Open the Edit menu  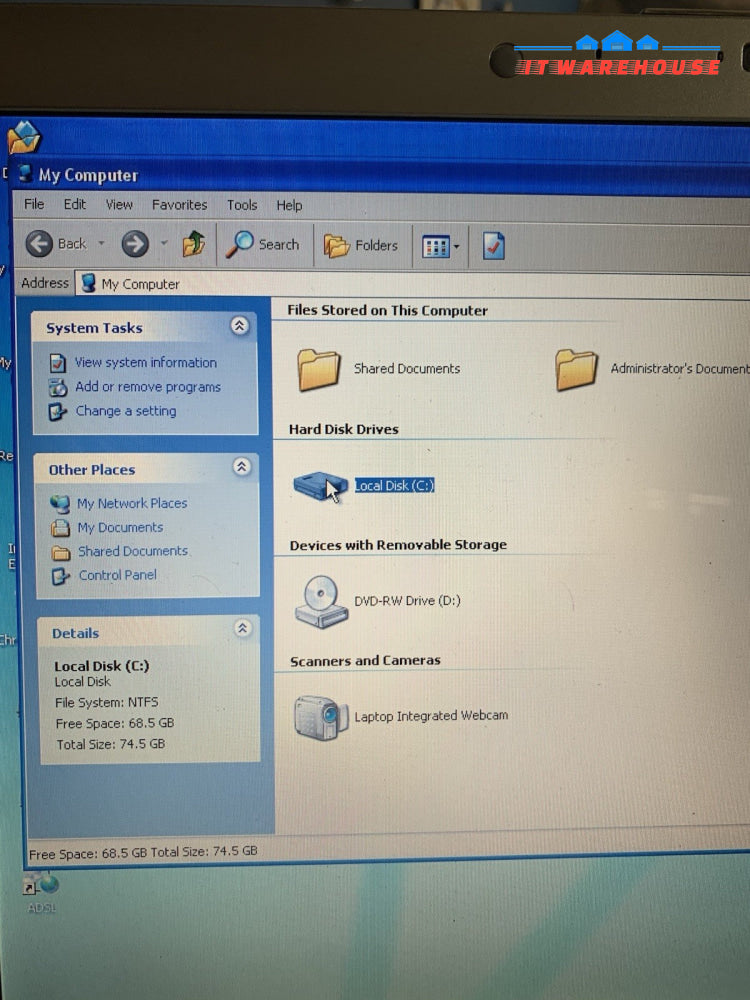tap(75, 204)
